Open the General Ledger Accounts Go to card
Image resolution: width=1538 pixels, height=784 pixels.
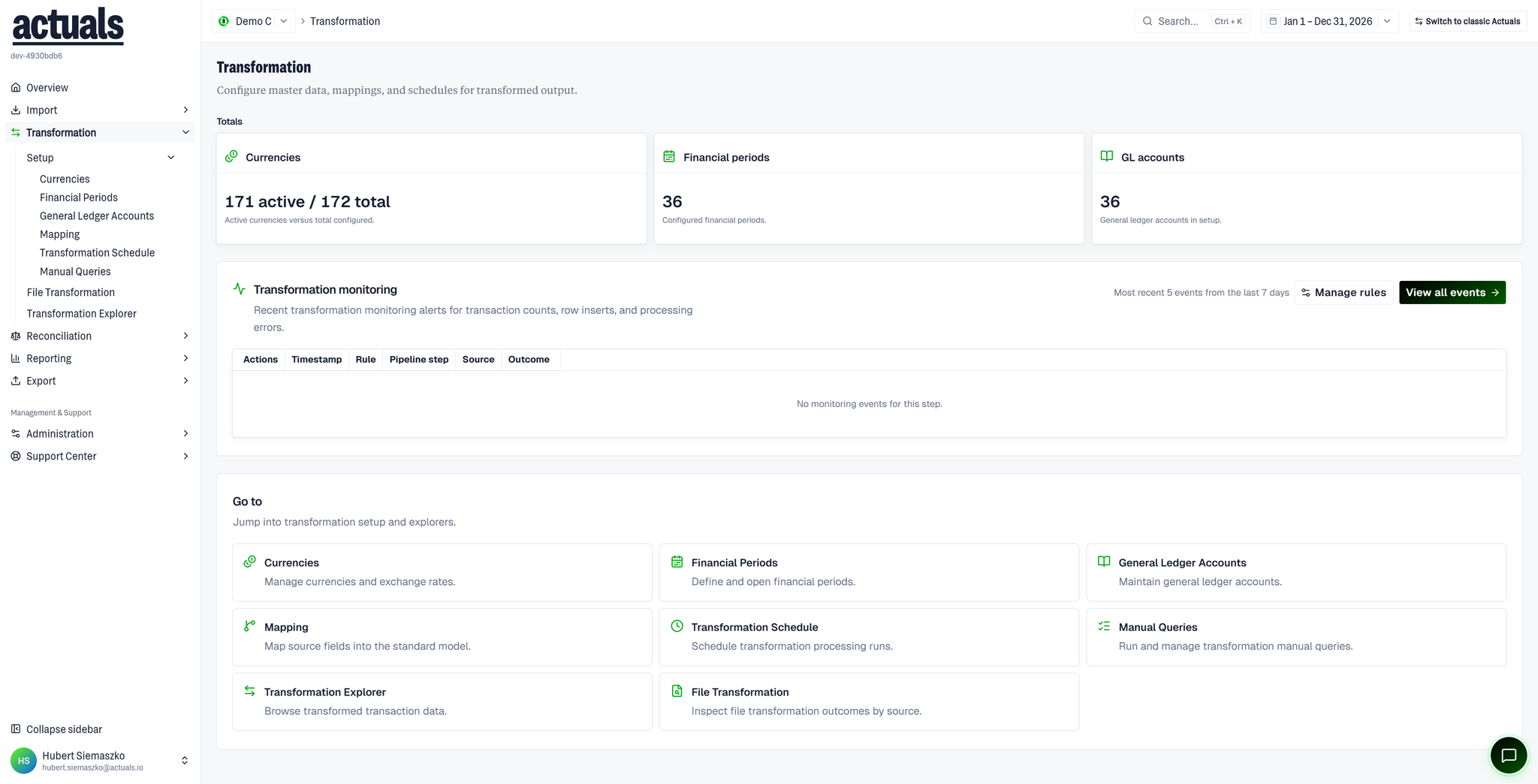point(1296,572)
